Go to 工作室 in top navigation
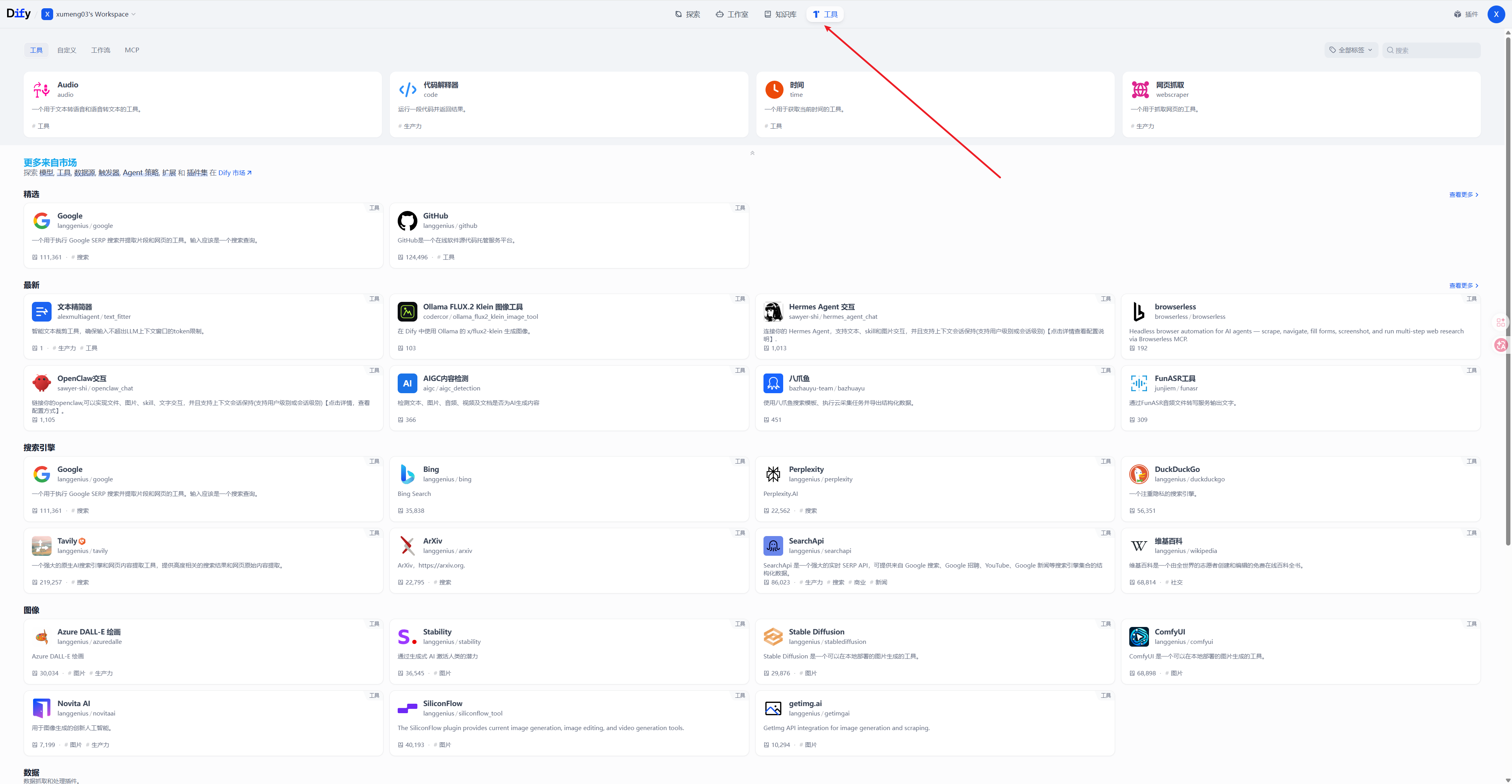Screen dimensions: 1512x784 tap(732, 14)
